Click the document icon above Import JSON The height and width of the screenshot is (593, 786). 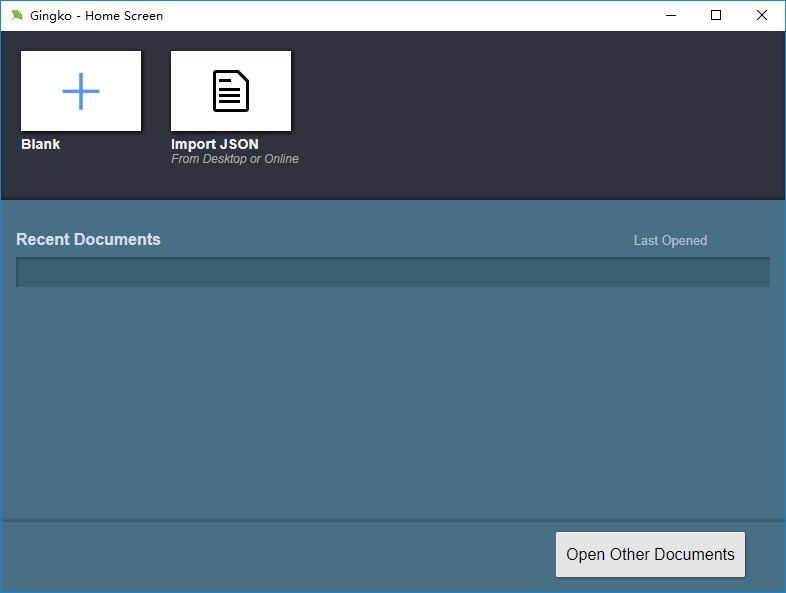click(x=231, y=91)
